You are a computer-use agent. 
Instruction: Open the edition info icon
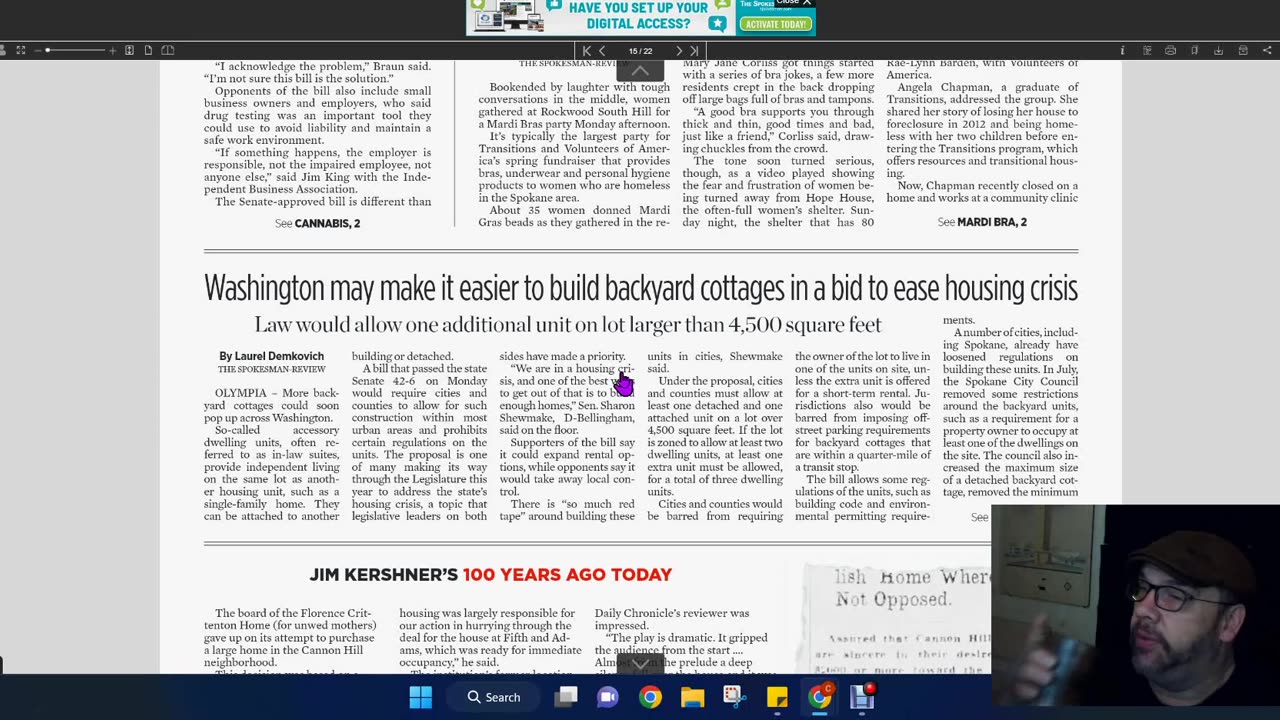(x=1122, y=51)
